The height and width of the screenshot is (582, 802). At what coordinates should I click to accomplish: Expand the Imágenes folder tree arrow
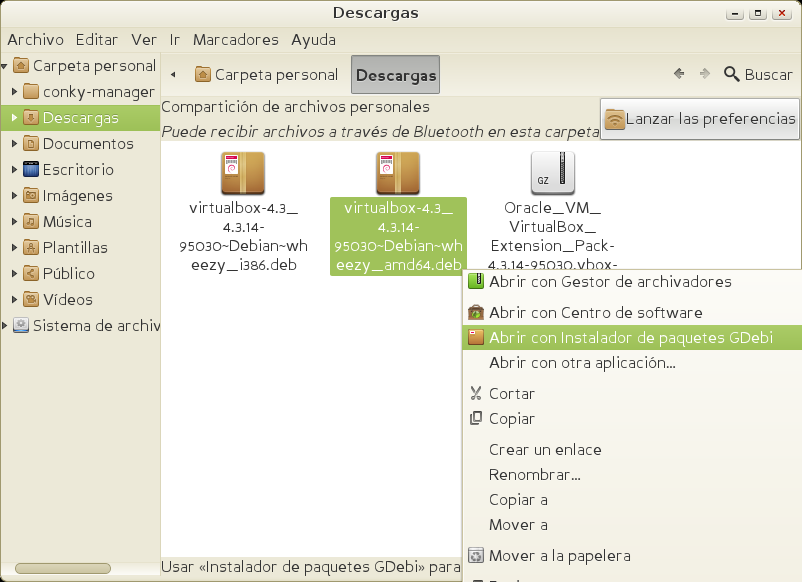tap(14, 196)
